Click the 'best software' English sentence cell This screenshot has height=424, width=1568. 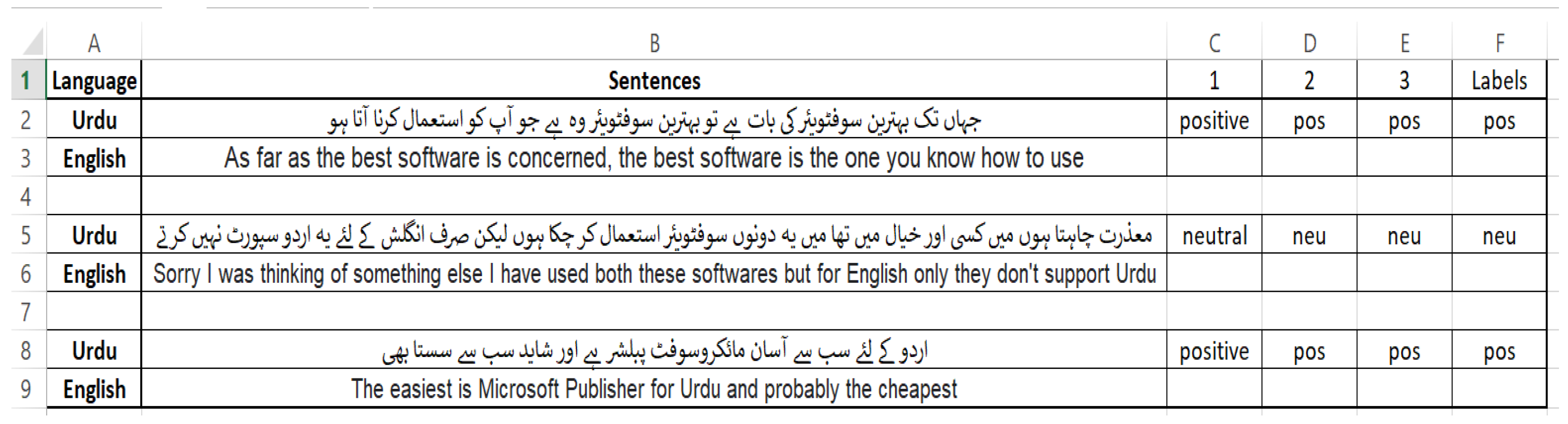coord(654,157)
